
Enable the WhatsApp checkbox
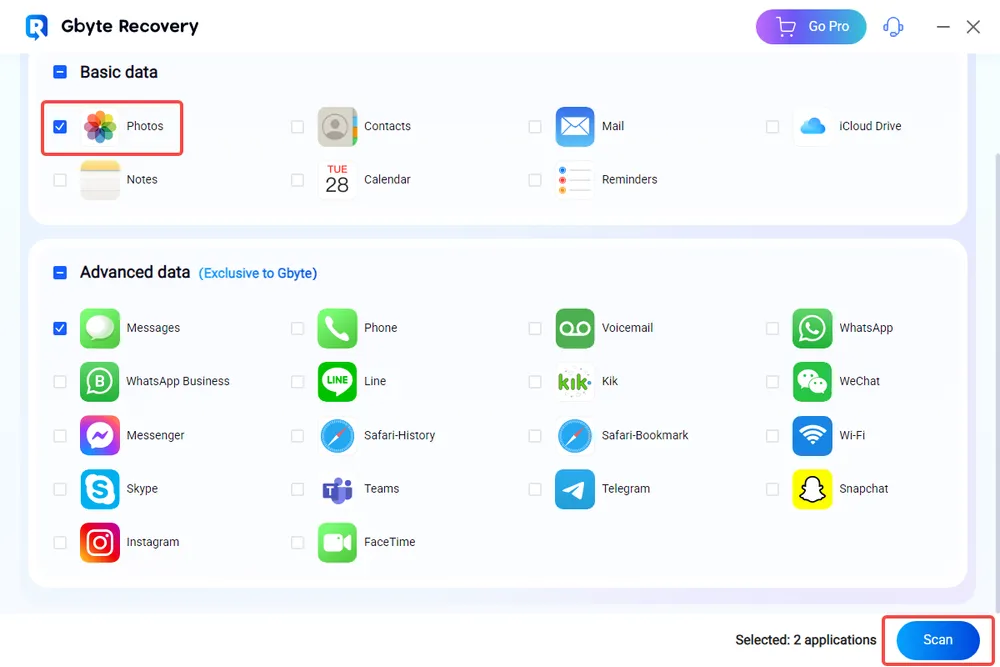point(772,328)
